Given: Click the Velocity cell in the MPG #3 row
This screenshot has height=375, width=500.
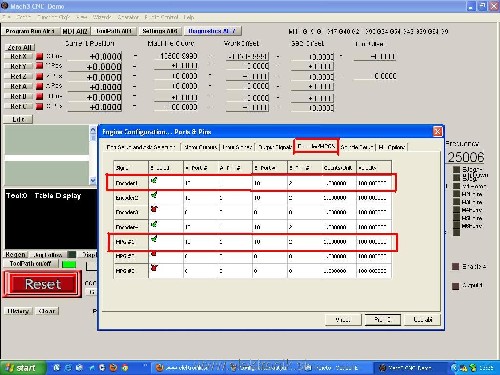Looking at the screenshot, I should 374,271.
